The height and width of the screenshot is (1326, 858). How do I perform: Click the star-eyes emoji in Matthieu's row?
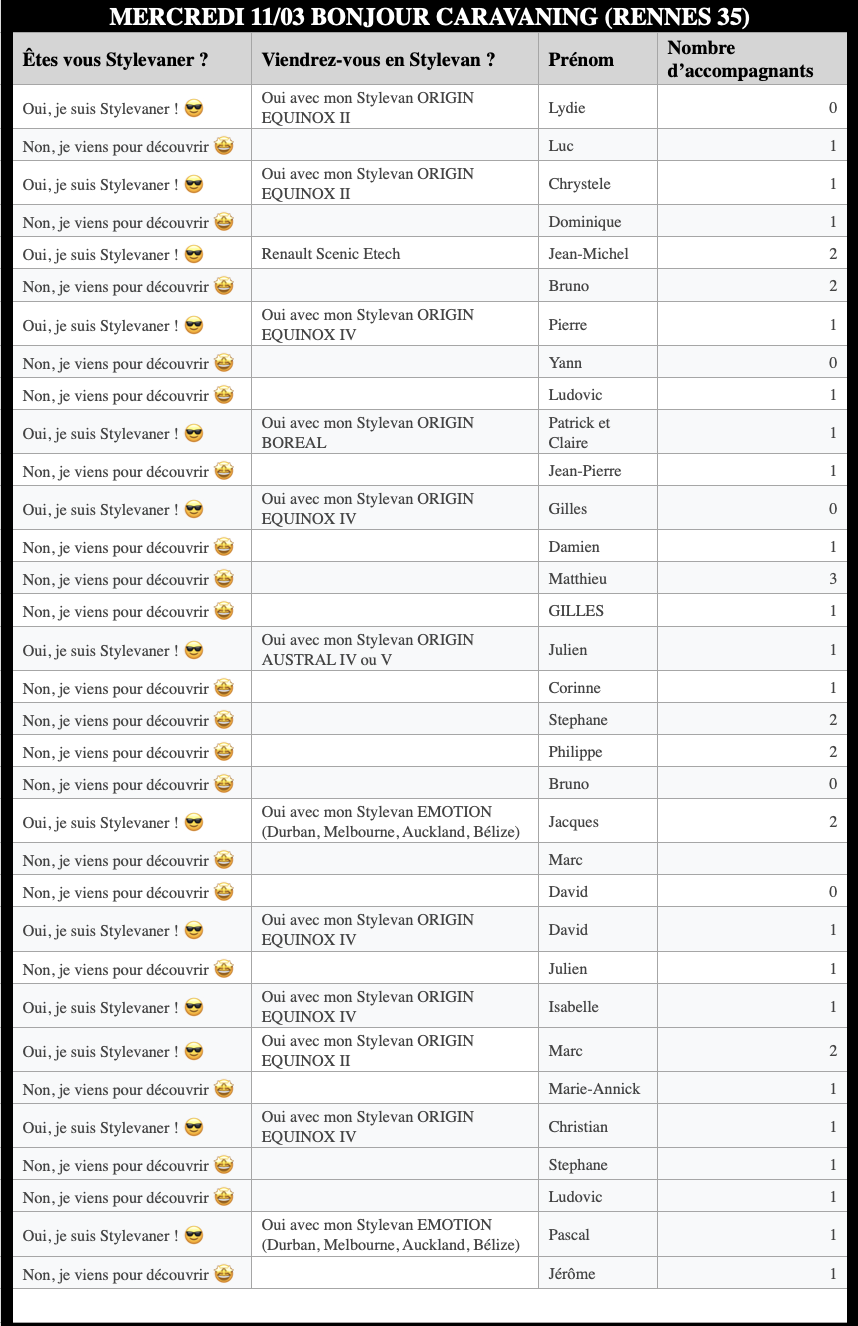(x=224, y=579)
